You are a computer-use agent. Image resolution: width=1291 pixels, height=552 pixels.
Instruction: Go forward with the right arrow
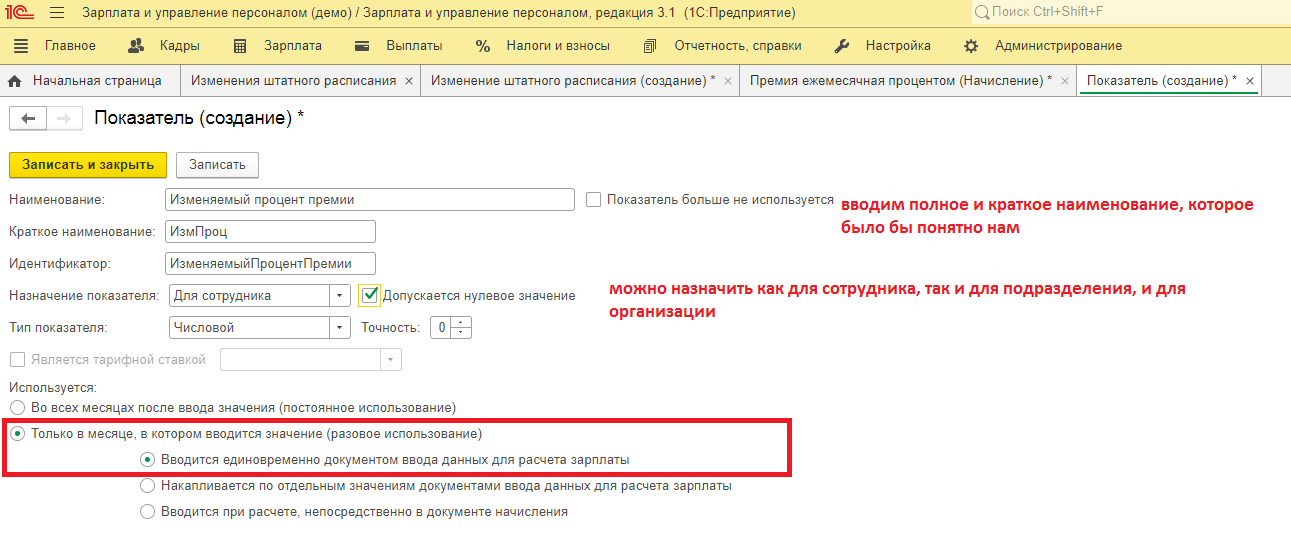click(64, 119)
